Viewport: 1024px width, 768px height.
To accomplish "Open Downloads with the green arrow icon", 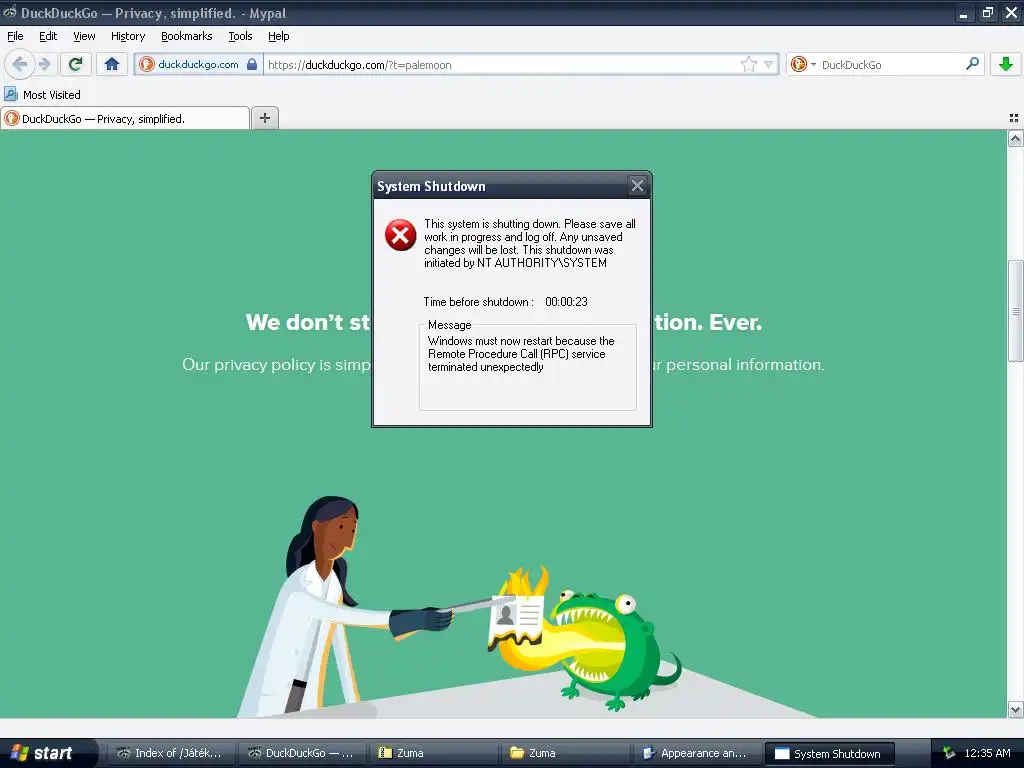I will coord(1006,64).
